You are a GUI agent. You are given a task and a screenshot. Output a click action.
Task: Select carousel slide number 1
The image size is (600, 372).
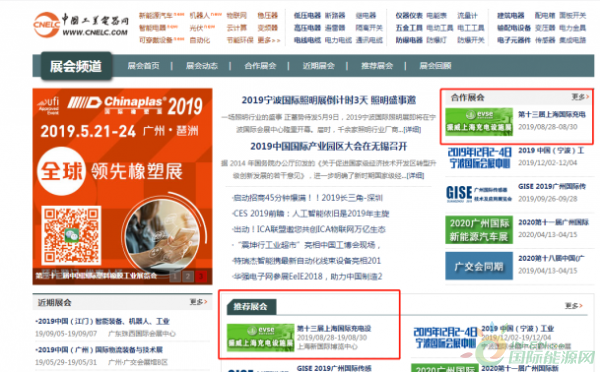[x=175, y=276]
